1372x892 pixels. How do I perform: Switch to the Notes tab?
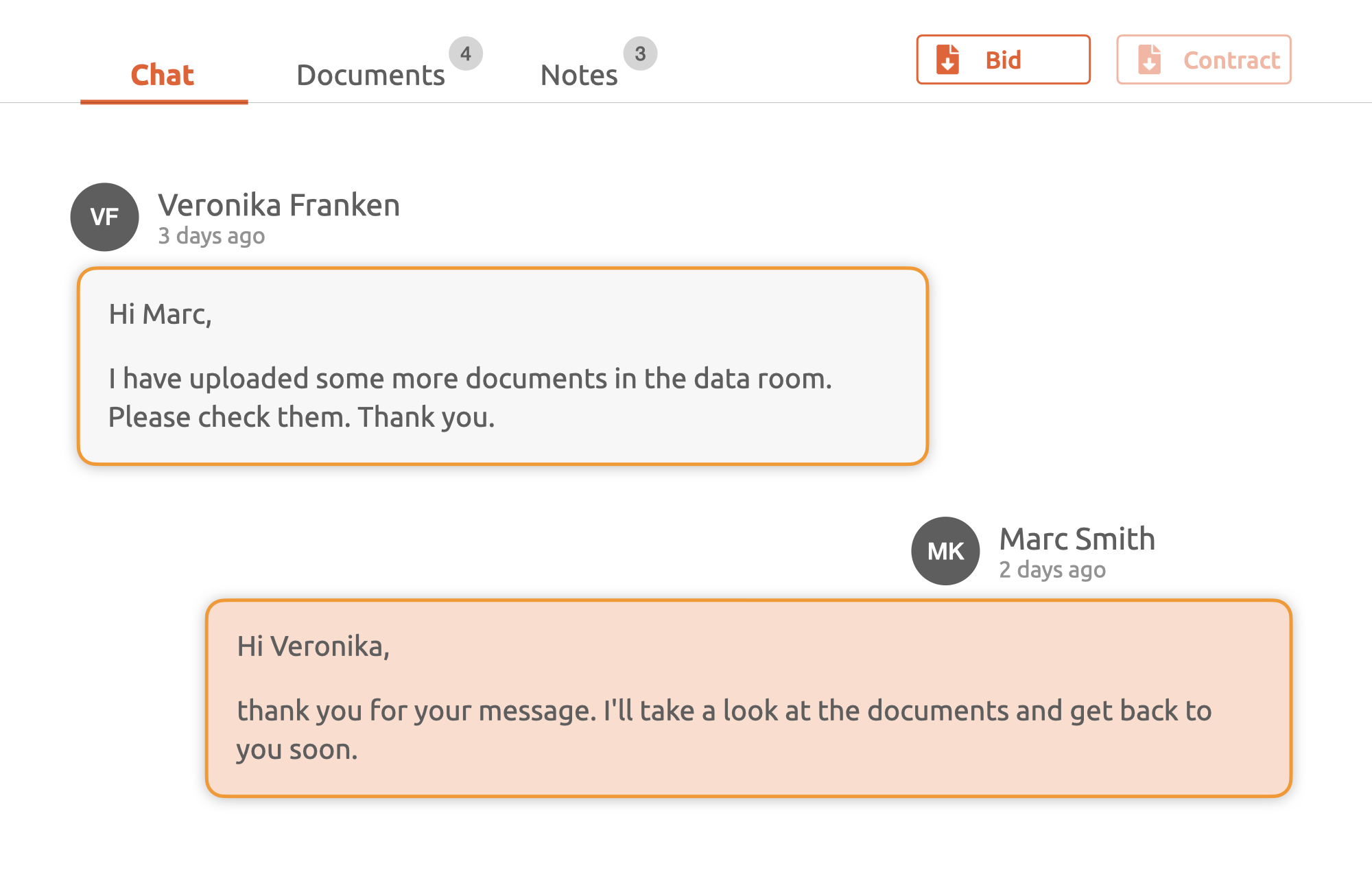578,74
